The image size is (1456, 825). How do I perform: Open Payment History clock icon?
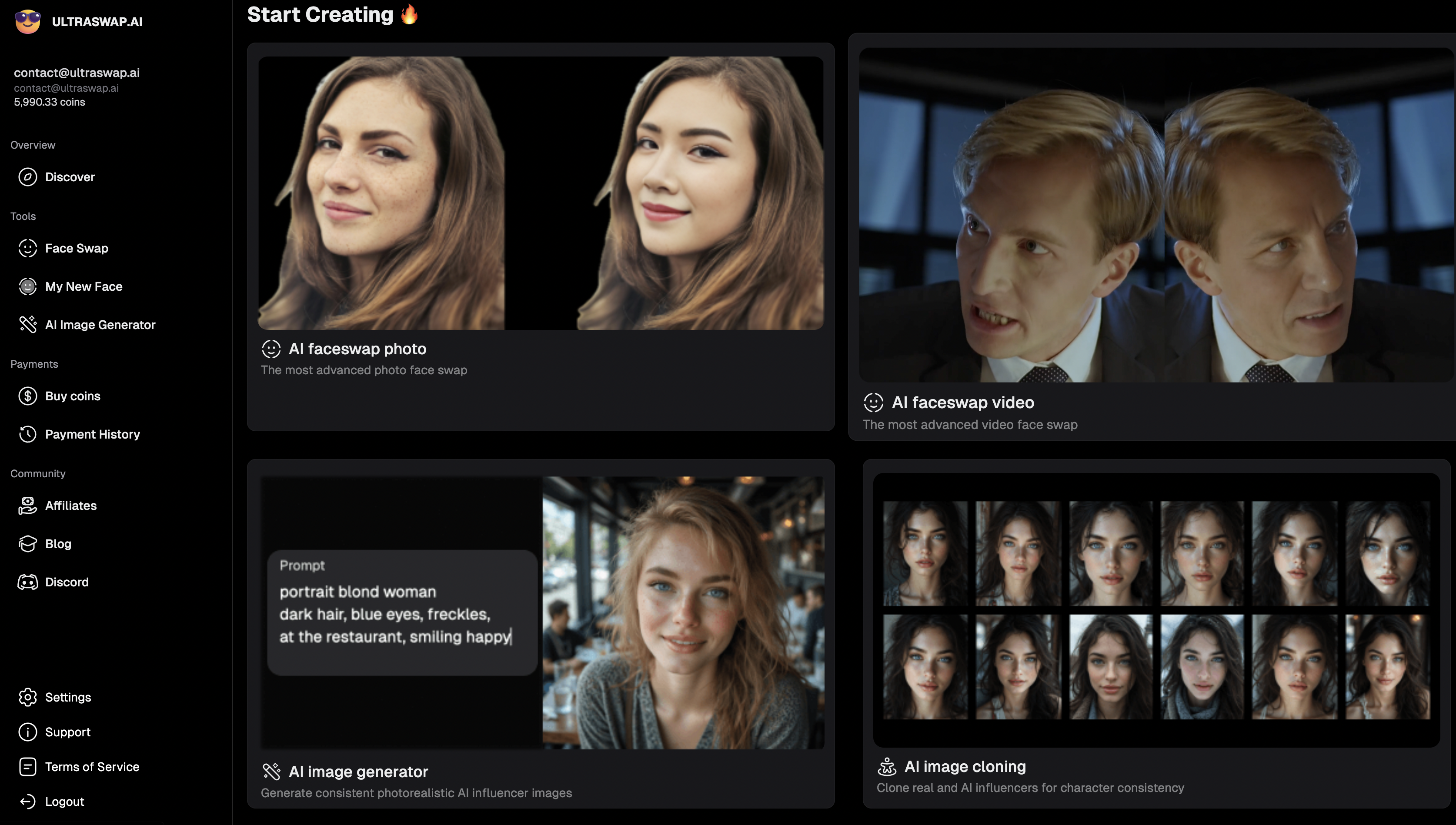click(x=27, y=434)
